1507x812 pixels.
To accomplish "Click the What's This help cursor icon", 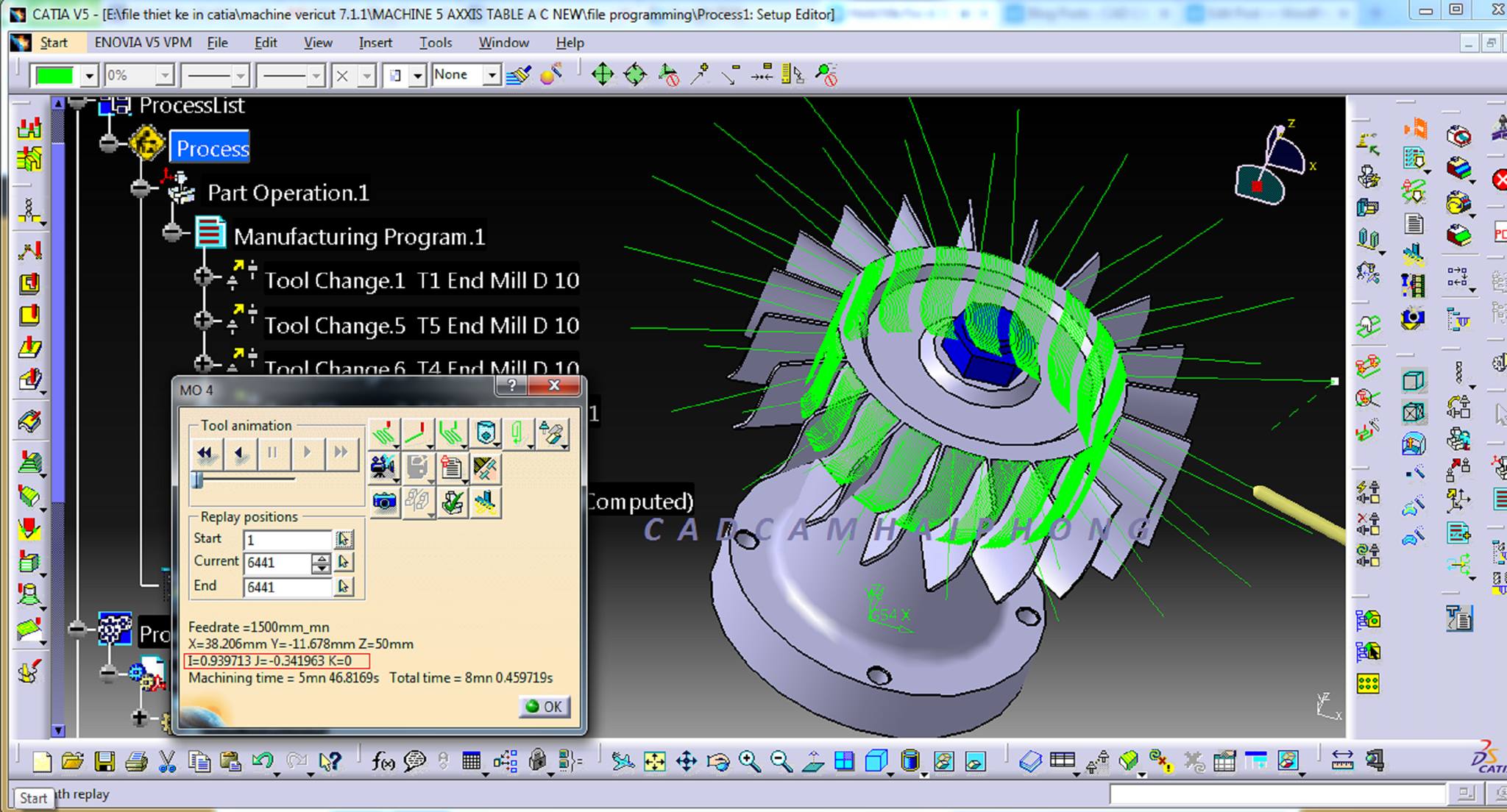I will click(x=330, y=762).
